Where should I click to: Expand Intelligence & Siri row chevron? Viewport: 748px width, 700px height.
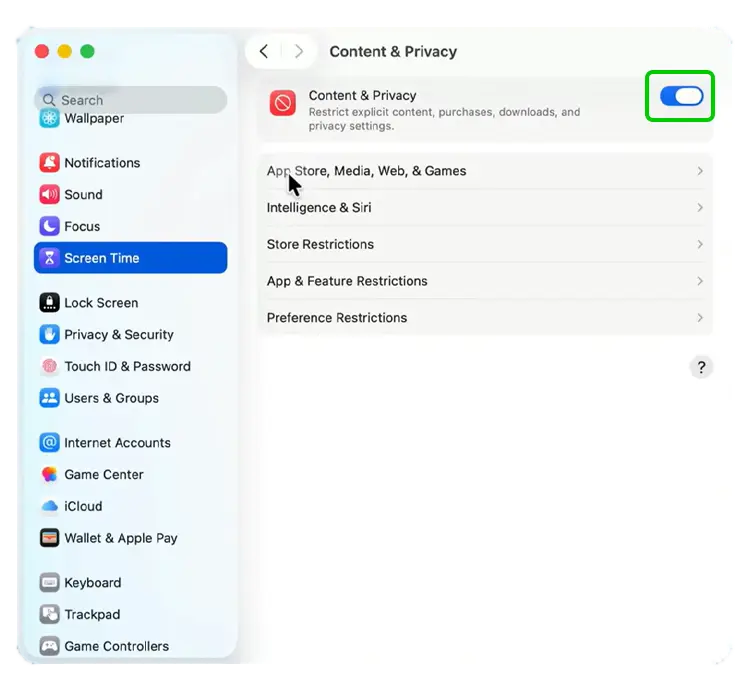tap(699, 208)
